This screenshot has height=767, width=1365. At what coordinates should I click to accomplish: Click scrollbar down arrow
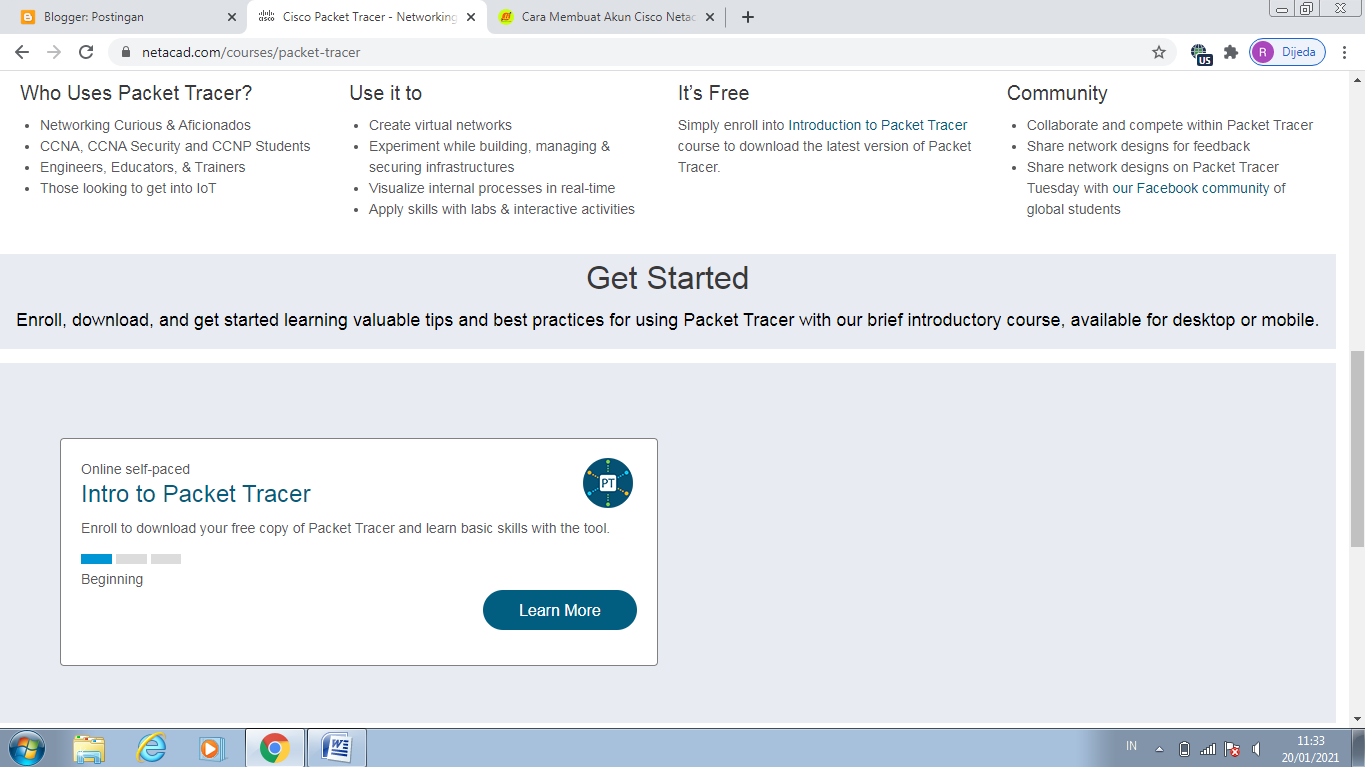coord(1357,717)
